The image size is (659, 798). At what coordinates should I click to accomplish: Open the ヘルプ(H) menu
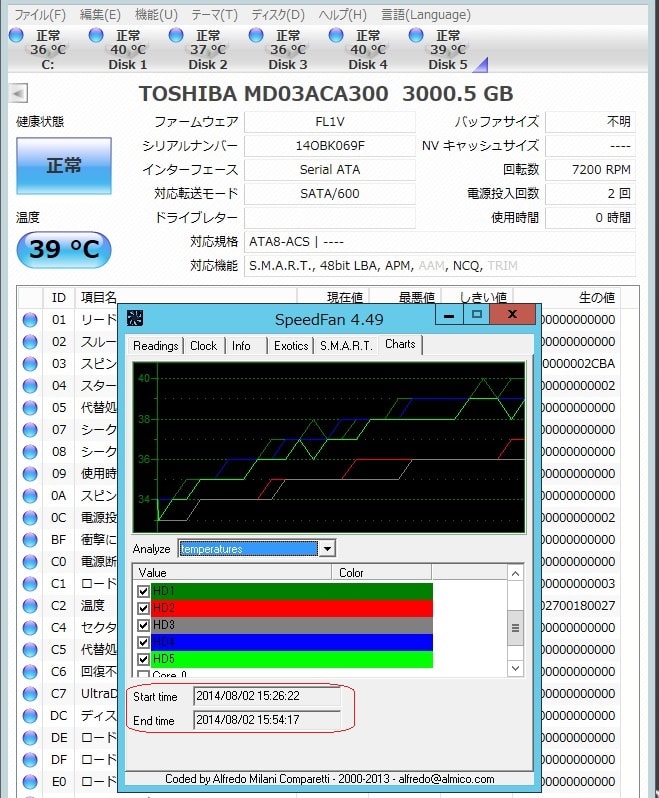pyautogui.click(x=342, y=15)
